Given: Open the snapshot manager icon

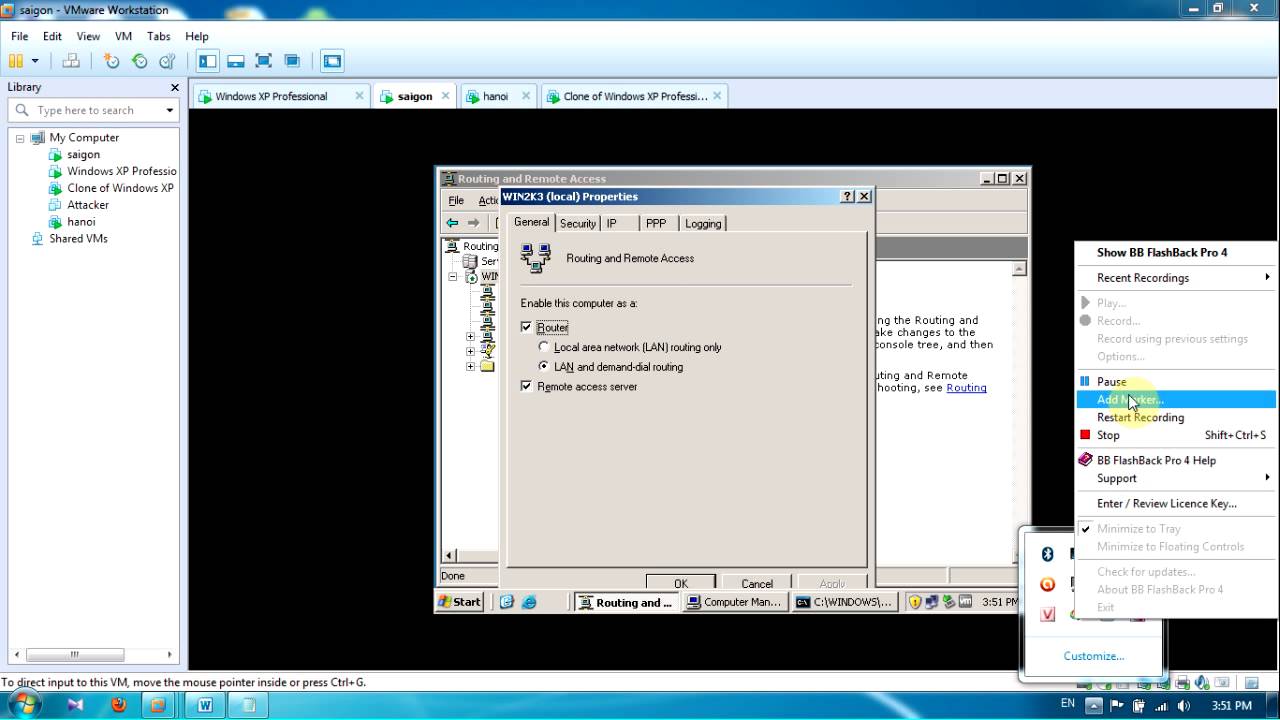Looking at the screenshot, I should [x=167, y=61].
